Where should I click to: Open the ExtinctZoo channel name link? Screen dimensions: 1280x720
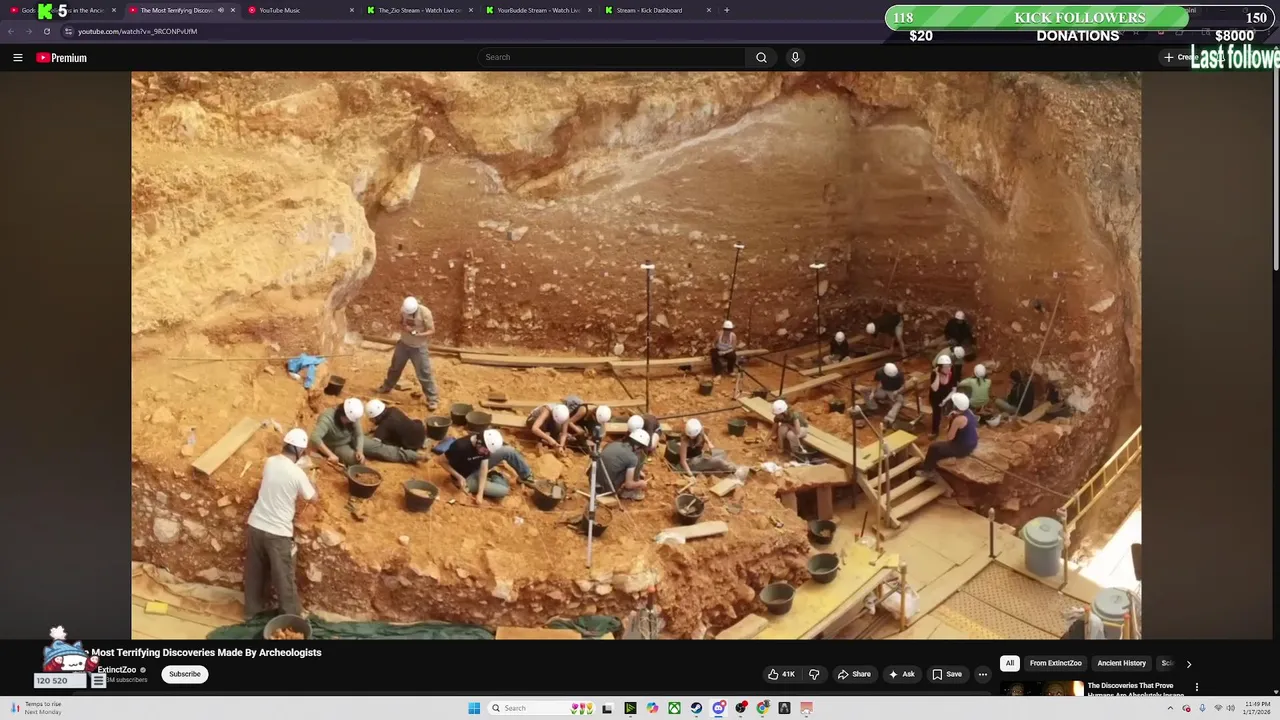pyautogui.click(x=117, y=670)
